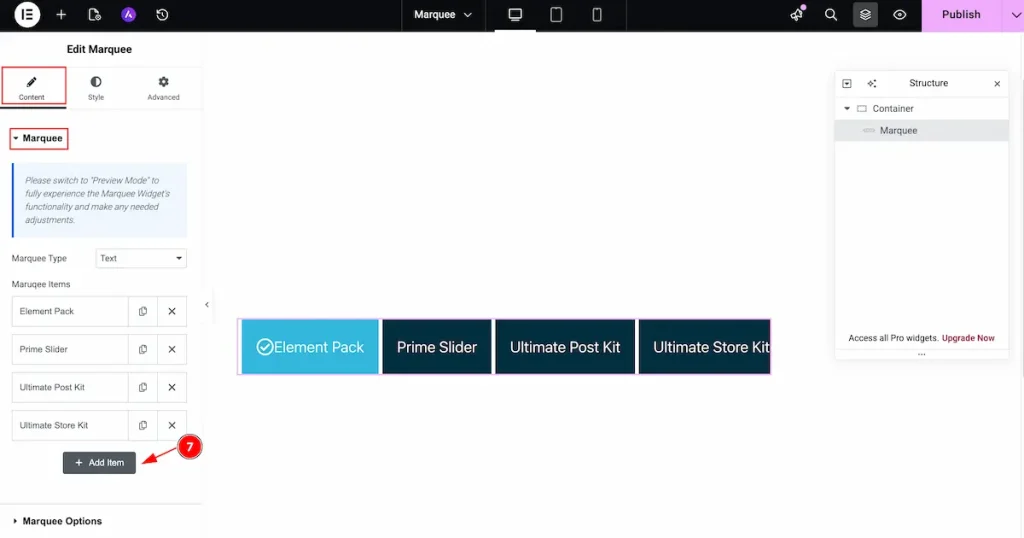Remove the Ultimate Post Kit item
1024x538 pixels.
point(172,387)
